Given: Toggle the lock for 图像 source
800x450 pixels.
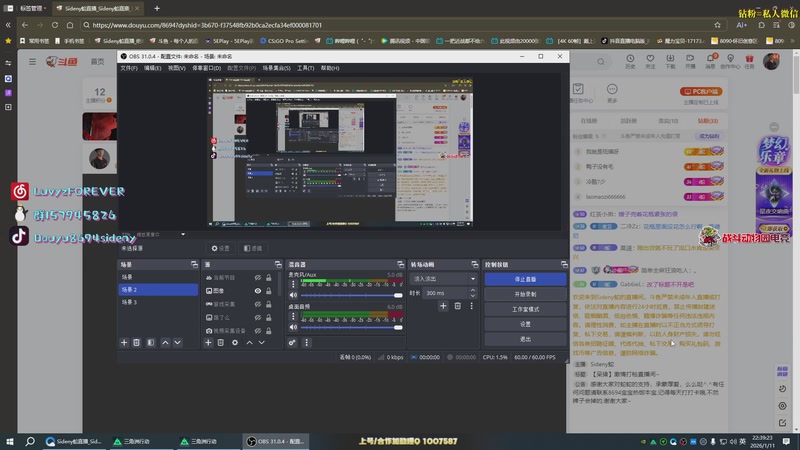Looking at the screenshot, I should [269, 290].
